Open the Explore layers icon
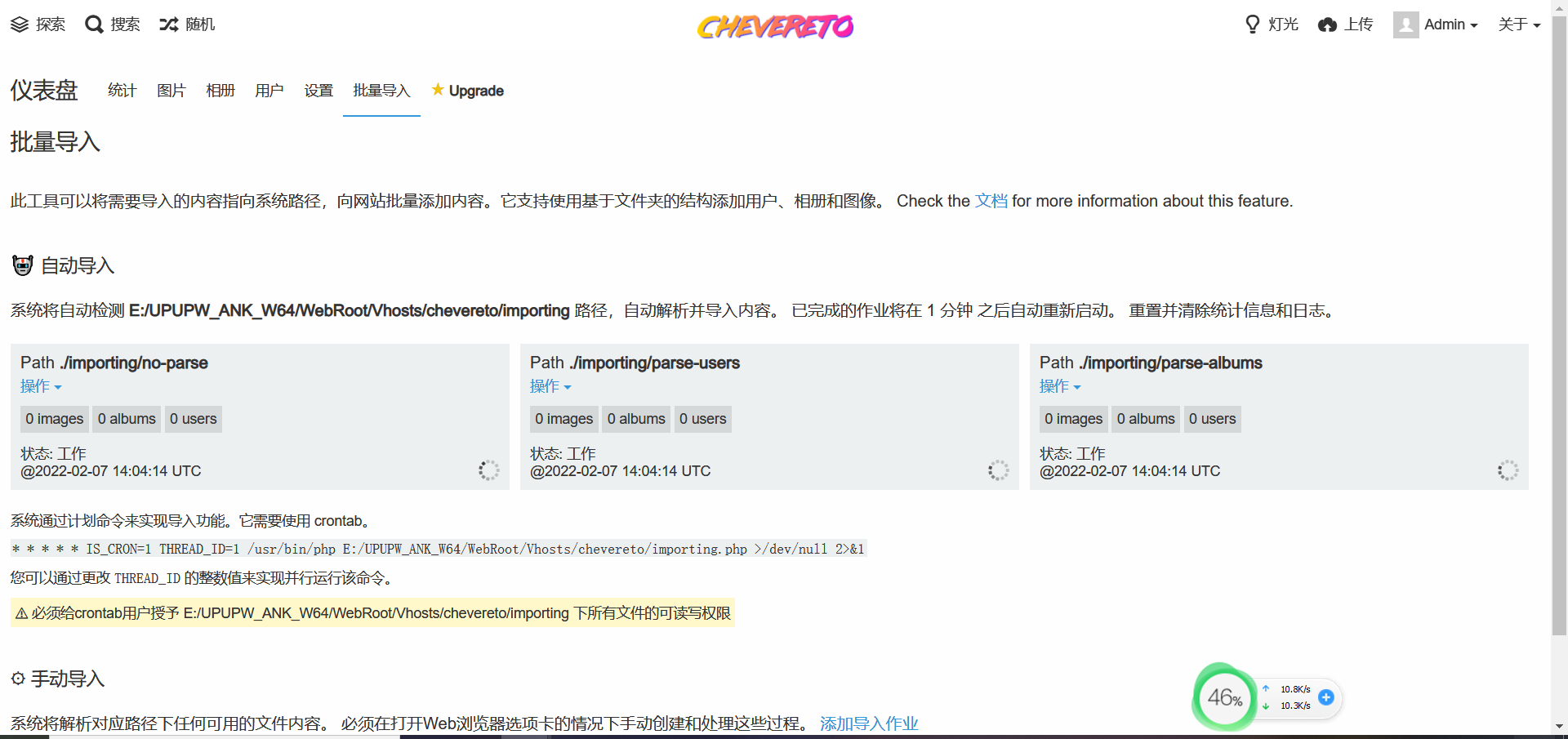Viewport: 1568px width, 739px height. pyautogui.click(x=20, y=24)
